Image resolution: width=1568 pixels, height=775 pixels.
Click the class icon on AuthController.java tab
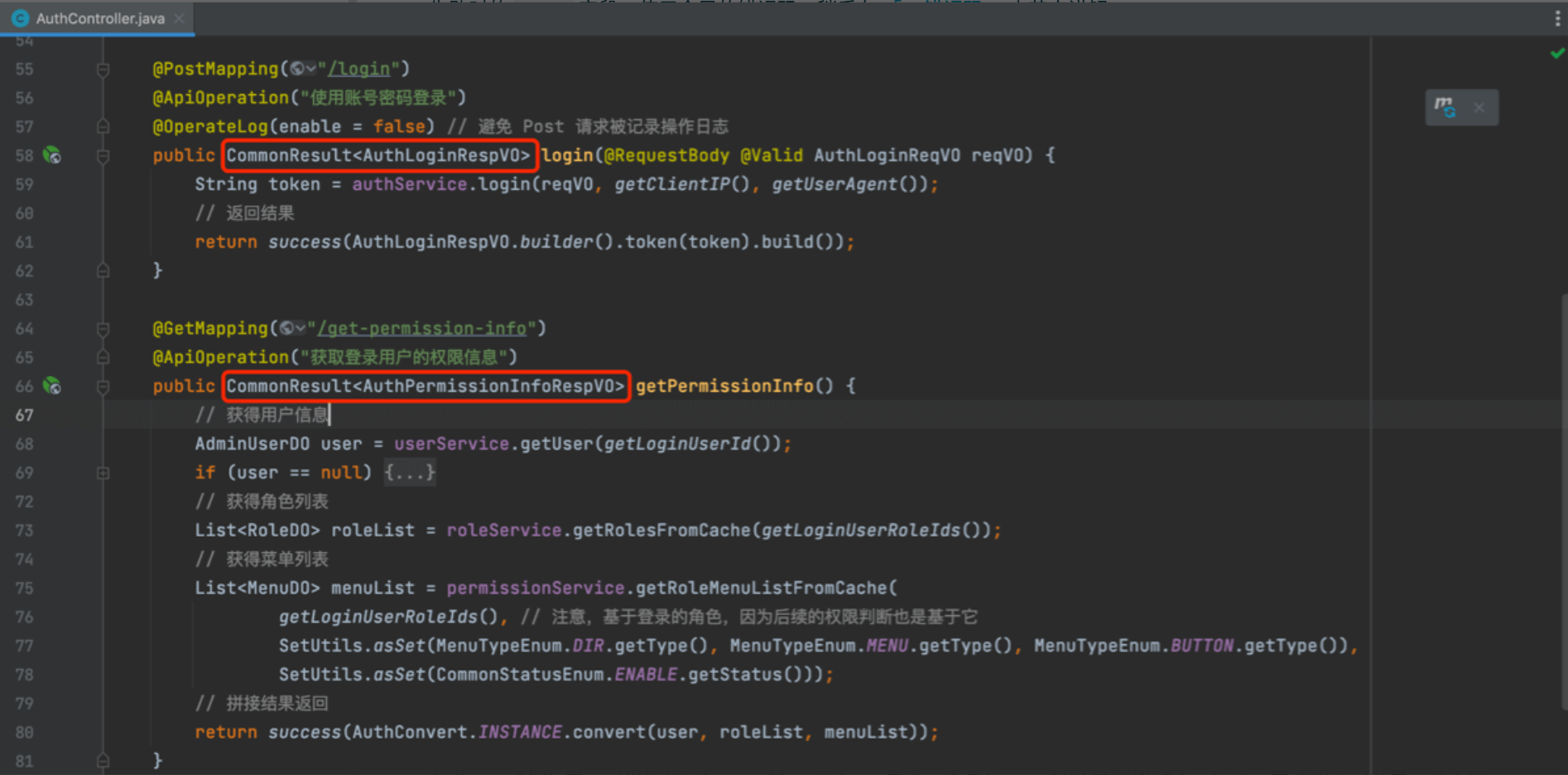click(x=21, y=18)
